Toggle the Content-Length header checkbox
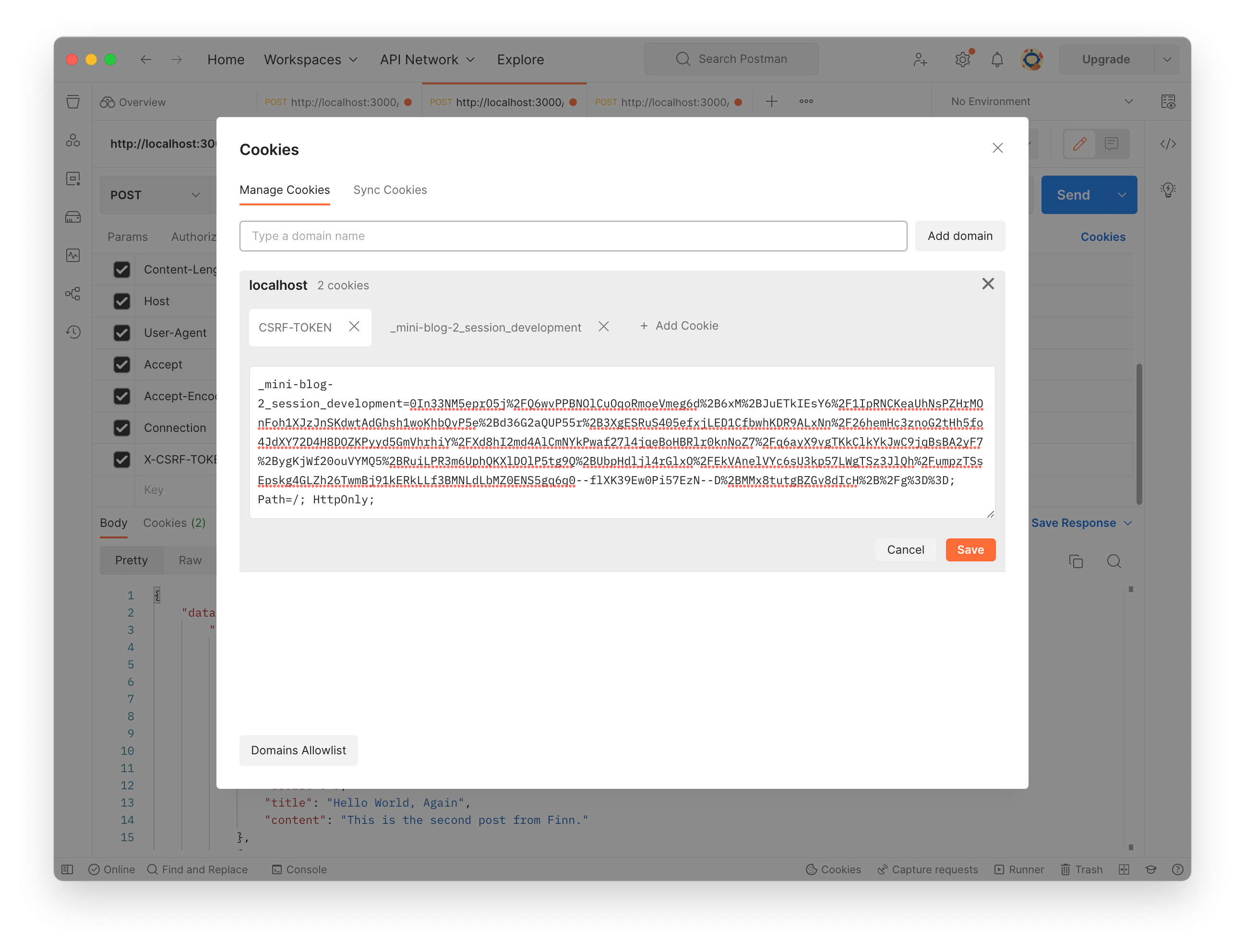Screen dimensions: 1245x952 [x=122, y=269]
